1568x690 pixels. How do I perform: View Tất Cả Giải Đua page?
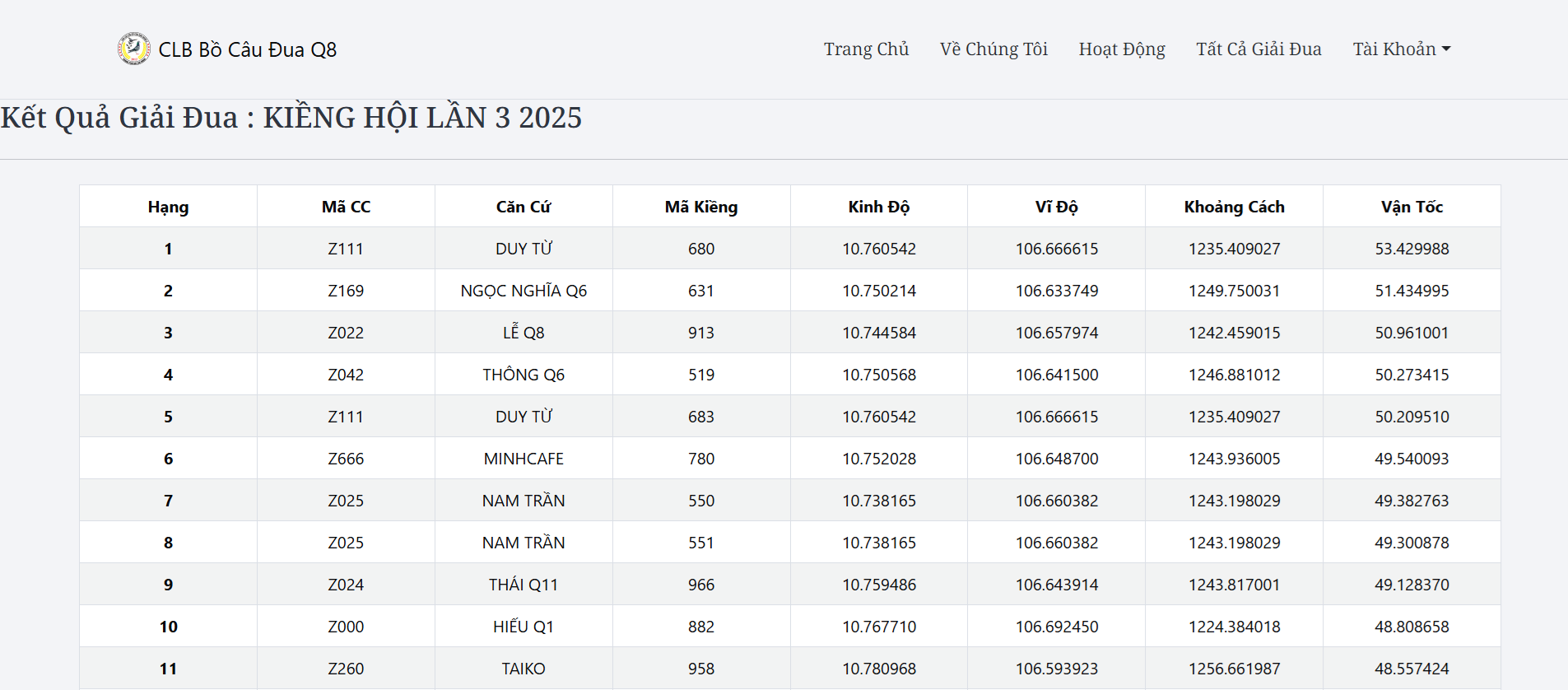(x=1258, y=49)
